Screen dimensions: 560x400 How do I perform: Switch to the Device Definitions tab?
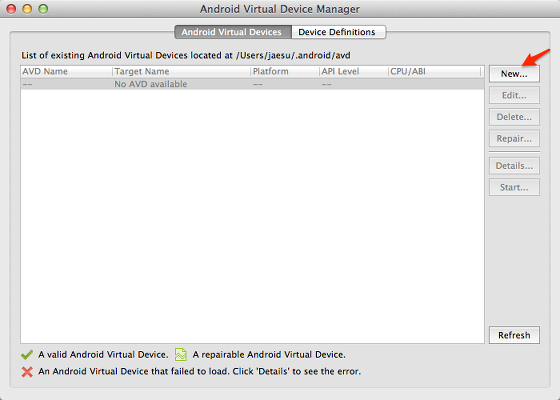[338, 32]
